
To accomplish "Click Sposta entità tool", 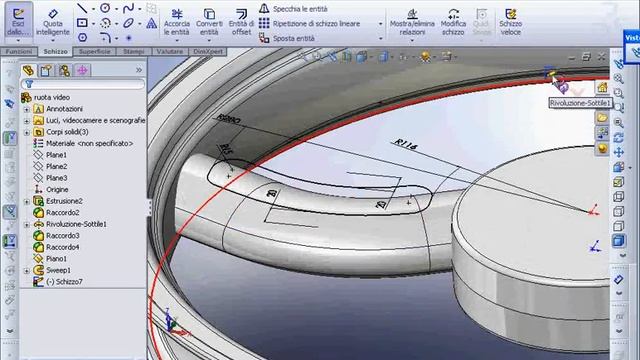I will 287,38.
